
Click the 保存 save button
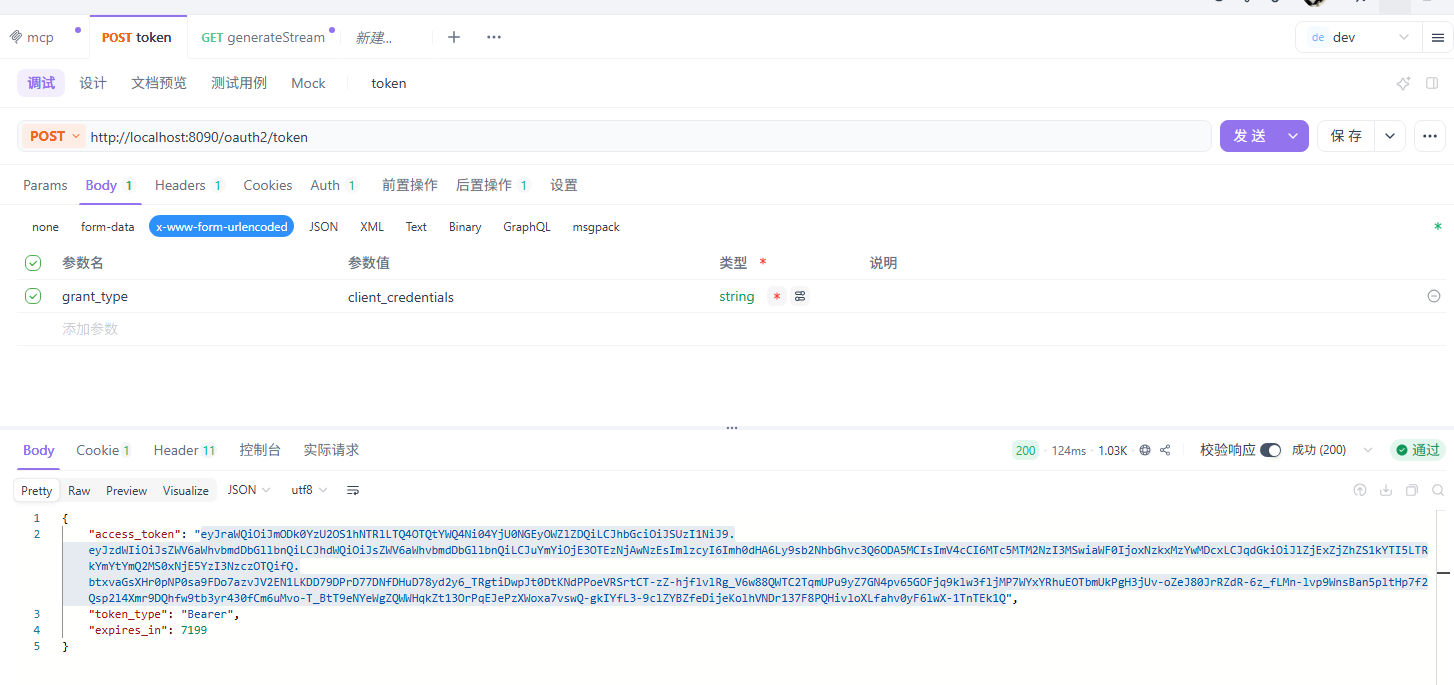pyautogui.click(x=1347, y=136)
